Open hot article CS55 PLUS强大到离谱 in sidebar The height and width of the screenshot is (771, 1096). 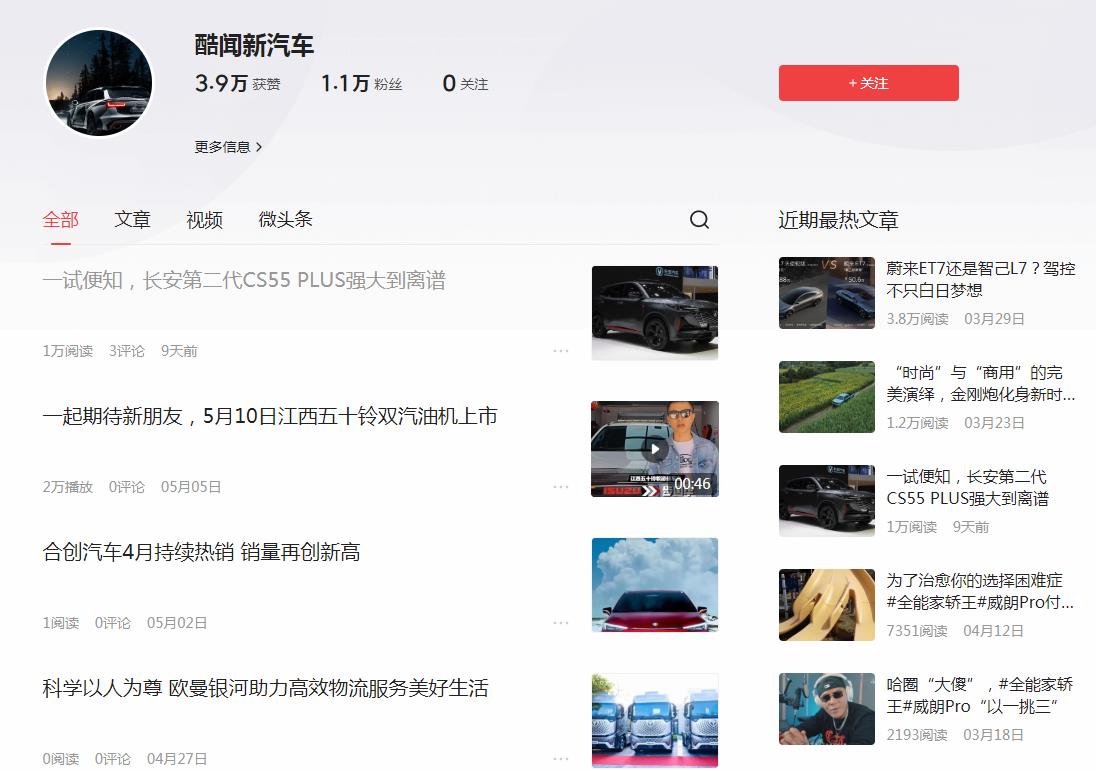click(967, 487)
